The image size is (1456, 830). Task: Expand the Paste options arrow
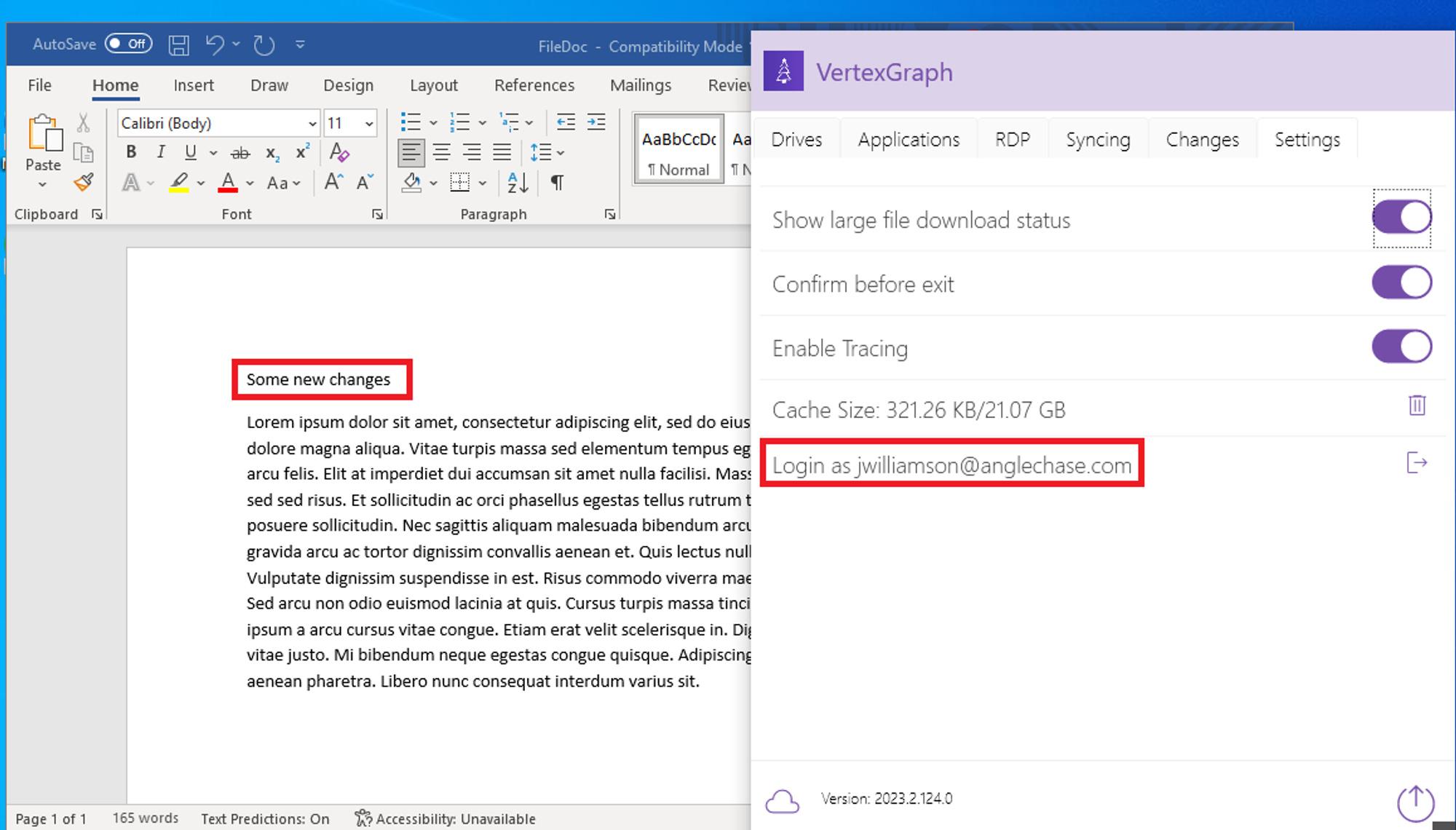[x=43, y=184]
